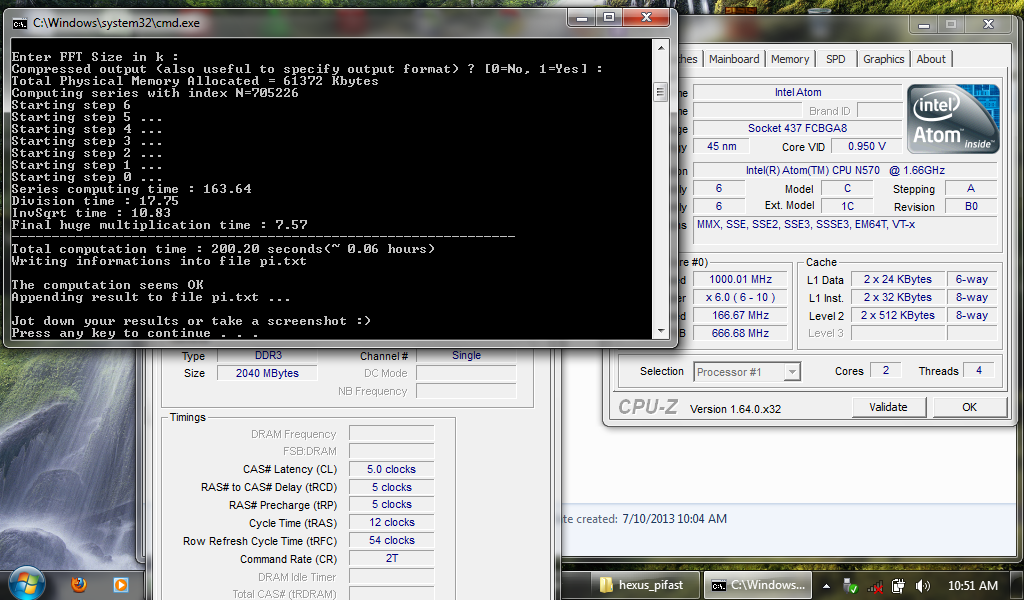The width and height of the screenshot is (1024, 600).
Task: Click the 2040 MBytes memory size value
Action: (x=268, y=373)
